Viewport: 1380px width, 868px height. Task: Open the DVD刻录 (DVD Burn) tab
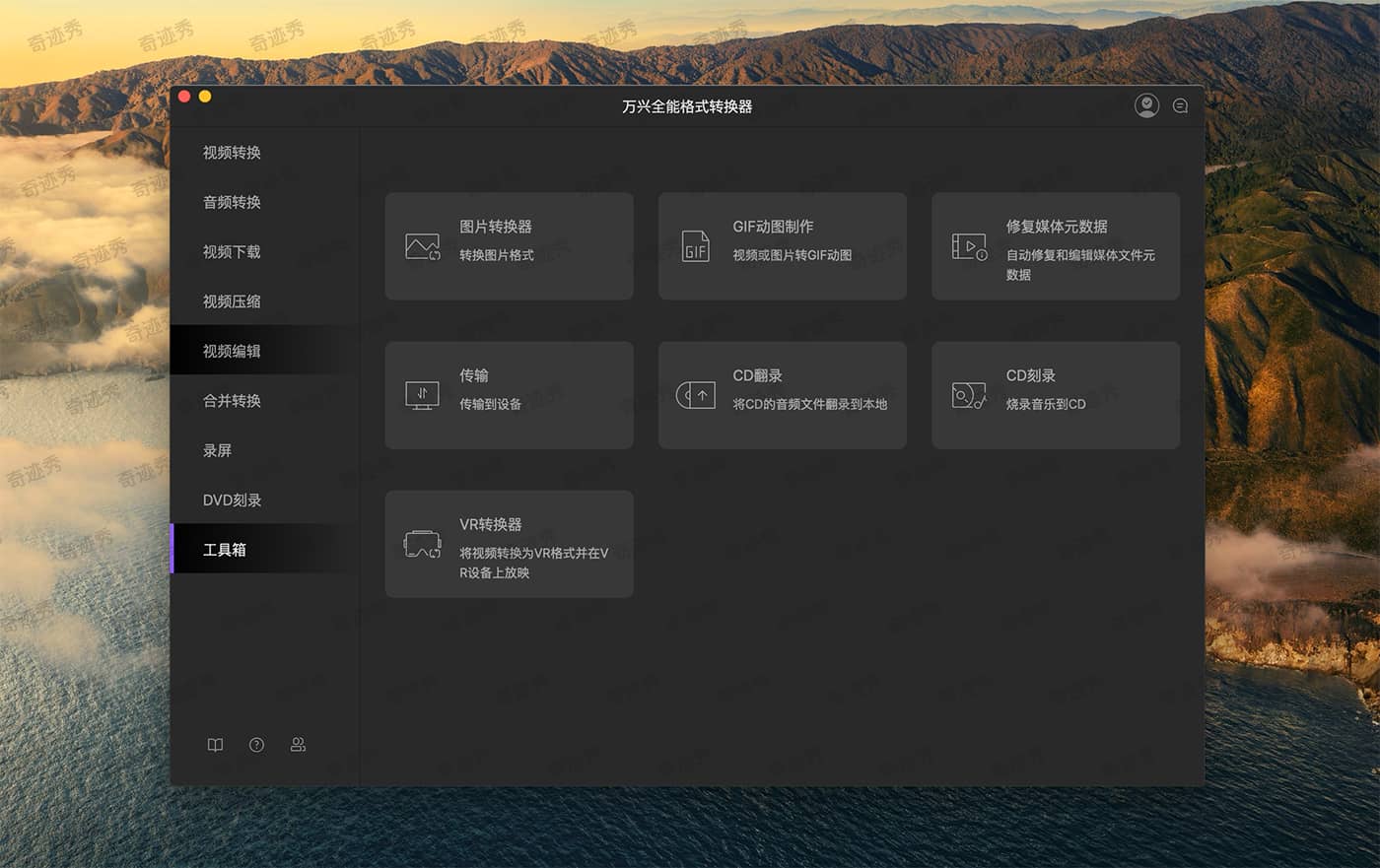(232, 501)
